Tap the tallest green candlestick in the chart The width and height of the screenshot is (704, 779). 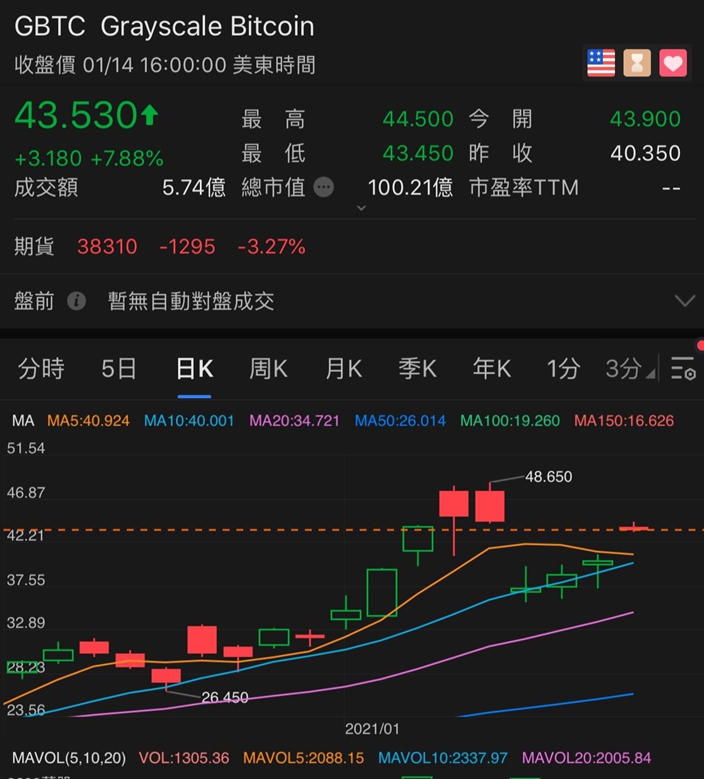[382, 593]
